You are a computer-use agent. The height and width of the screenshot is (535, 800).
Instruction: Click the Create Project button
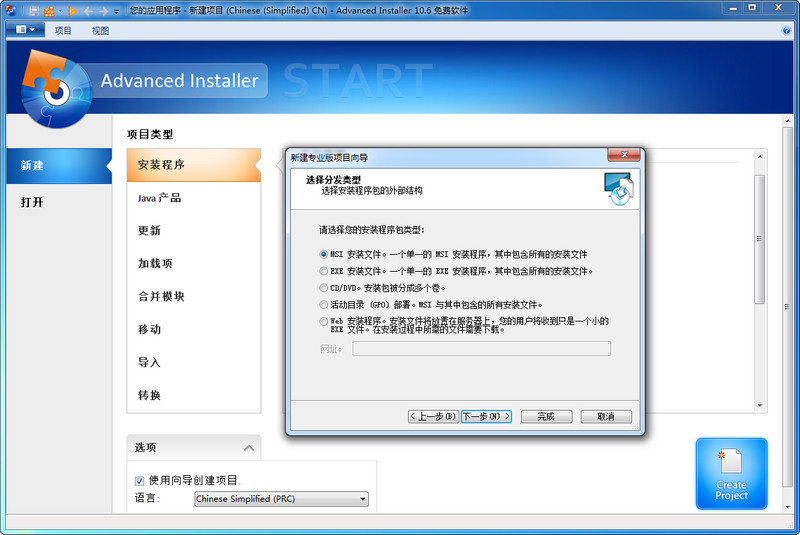pos(731,474)
